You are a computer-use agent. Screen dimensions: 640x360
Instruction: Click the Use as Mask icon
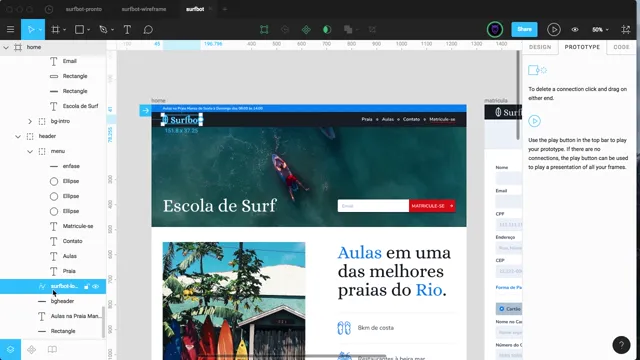(x=327, y=29)
